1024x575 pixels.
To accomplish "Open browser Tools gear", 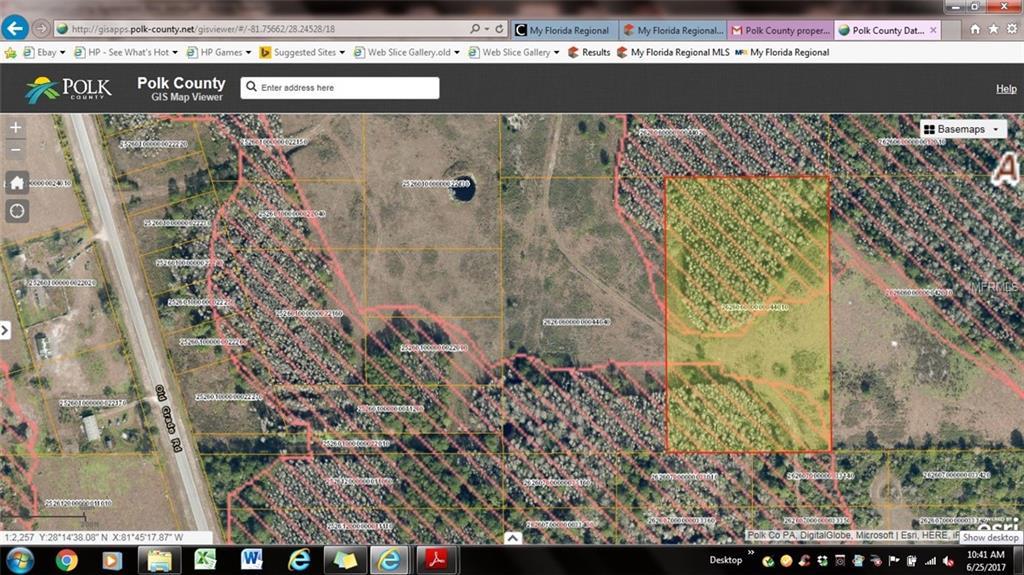I will tap(1012, 29).
